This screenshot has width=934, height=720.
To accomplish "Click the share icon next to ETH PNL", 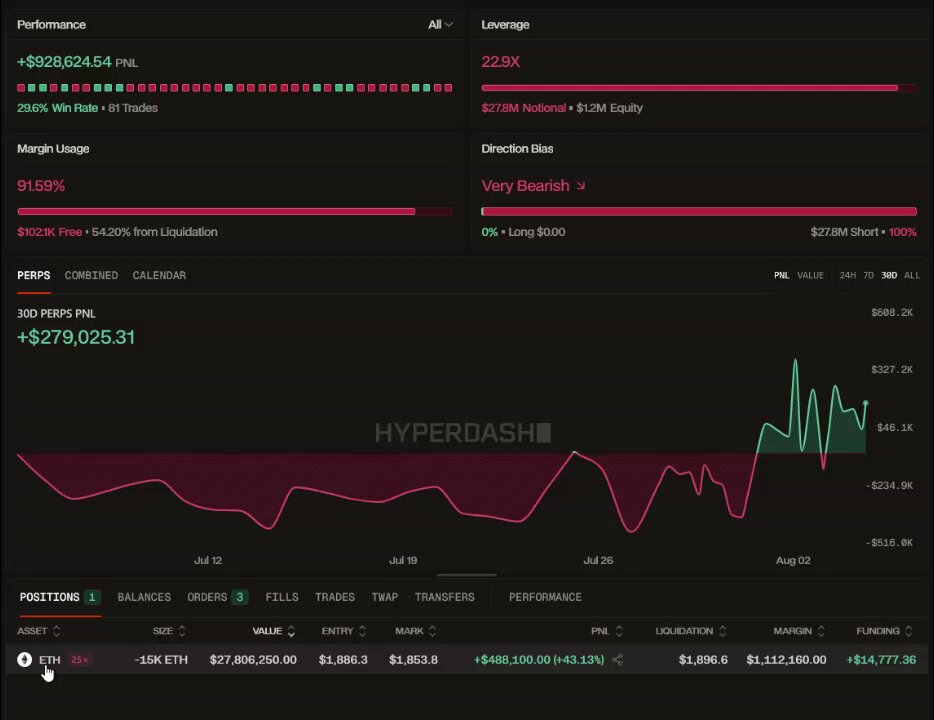I will pyautogui.click(x=618, y=660).
